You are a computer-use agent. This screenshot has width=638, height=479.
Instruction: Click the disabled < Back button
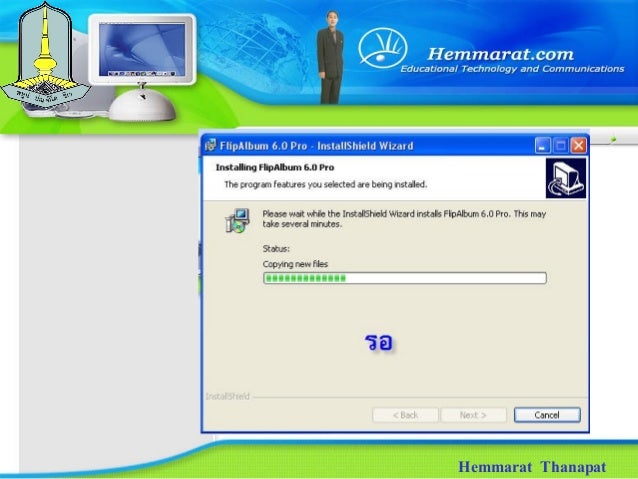(x=405, y=415)
